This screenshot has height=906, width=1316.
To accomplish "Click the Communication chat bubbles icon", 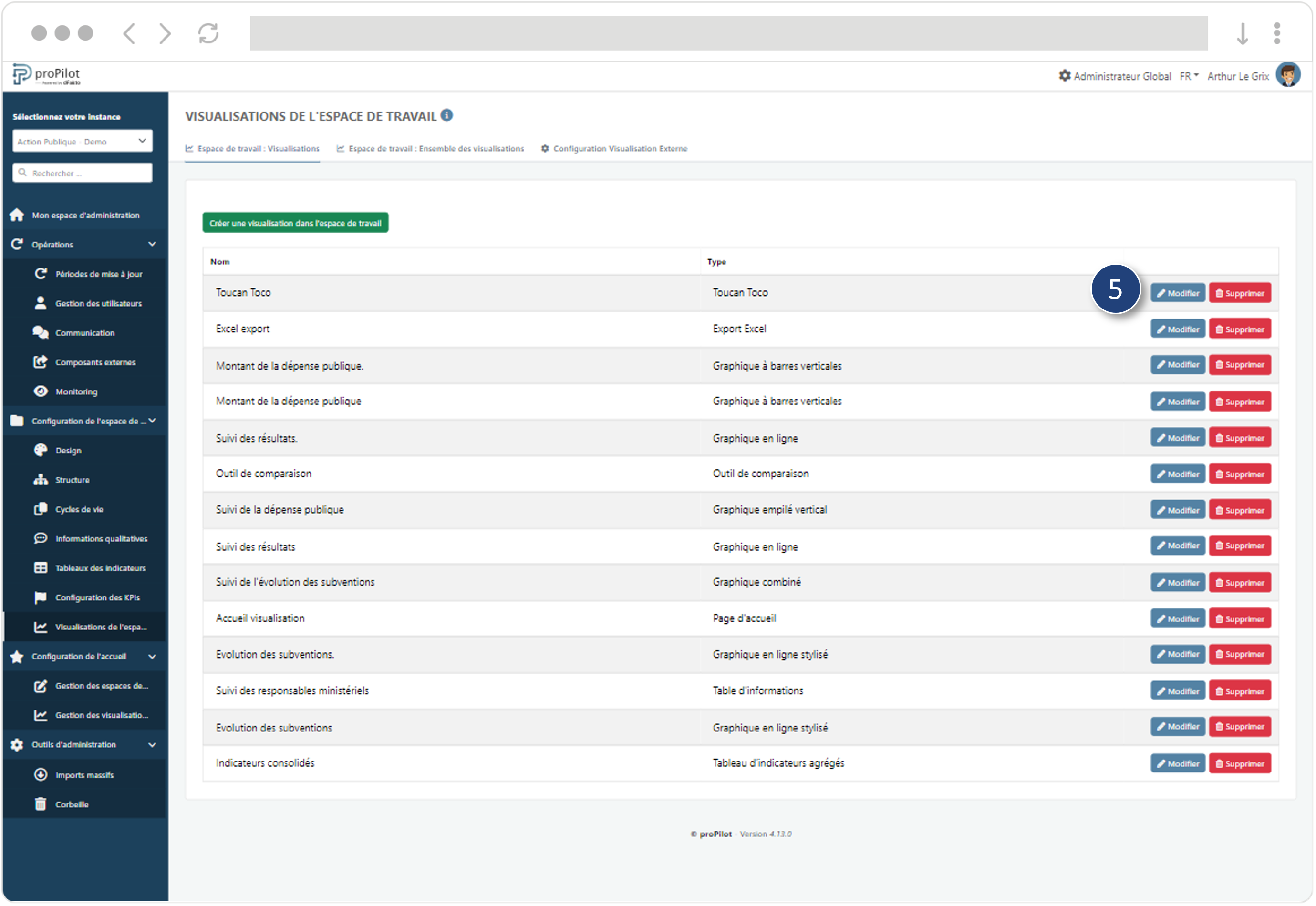I will tap(41, 333).
